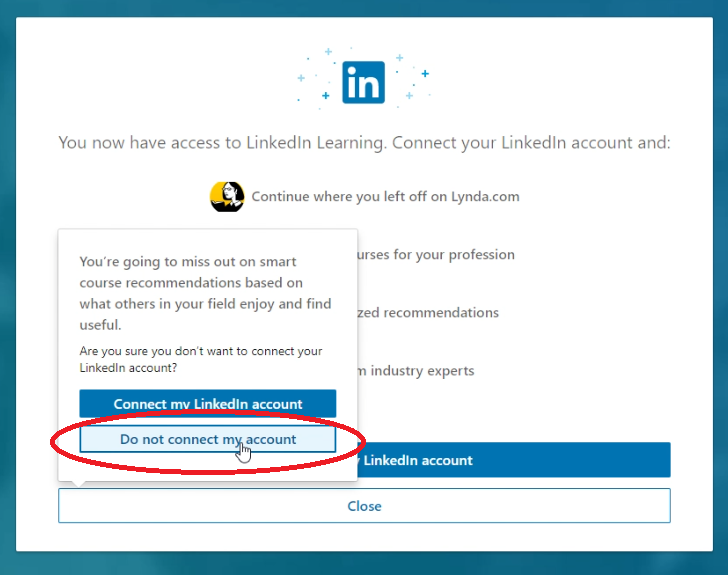Close the LinkedIn Learning dialog

click(x=364, y=506)
